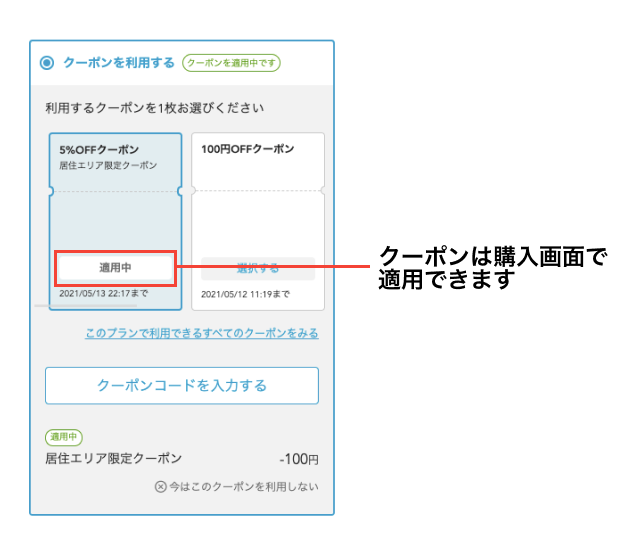Click the coupon list horizontal scrollbar
Image resolution: width=640 pixels, height=545 pixels.
click(86, 305)
